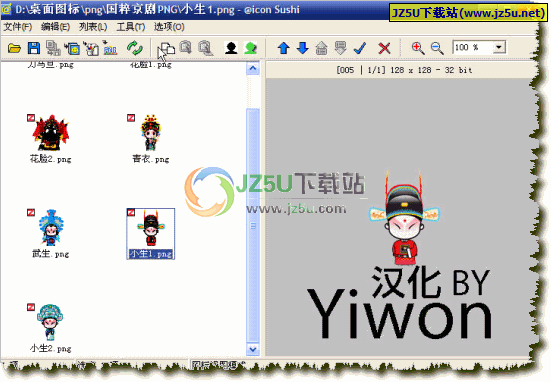
Task: Open the 编辑(E) menu
Action: coord(55,27)
